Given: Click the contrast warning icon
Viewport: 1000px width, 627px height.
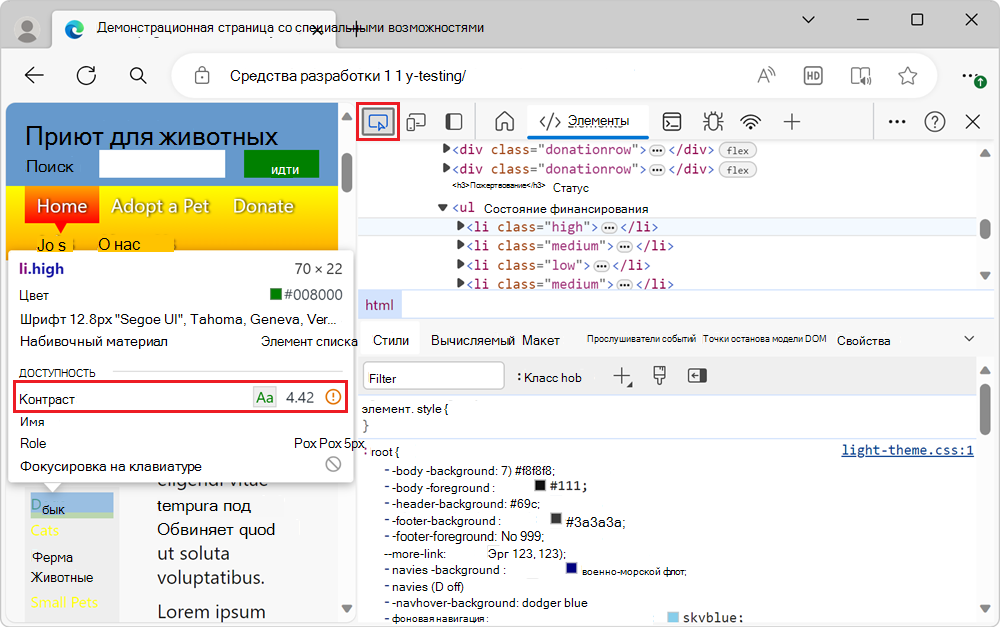Looking at the screenshot, I should tap(333, 397).
